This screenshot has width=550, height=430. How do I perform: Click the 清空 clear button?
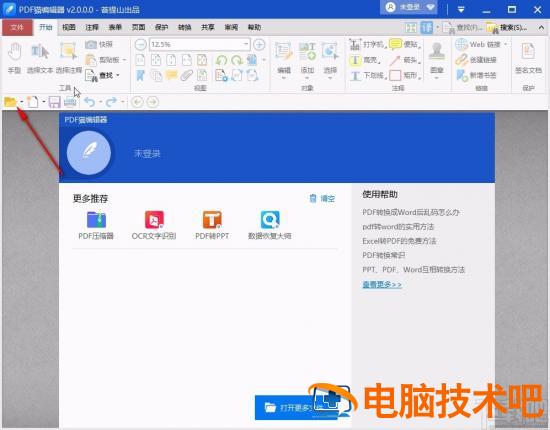click(322, 199)
